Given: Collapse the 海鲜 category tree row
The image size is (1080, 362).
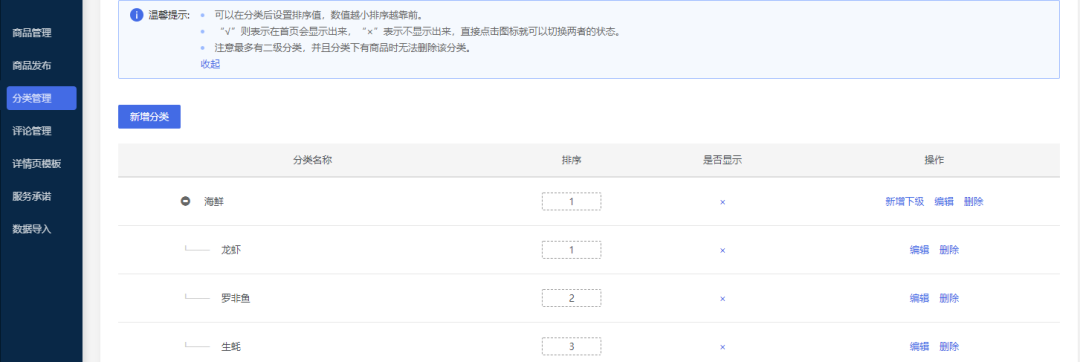Looking at the screenshot, I should [185, 202].
